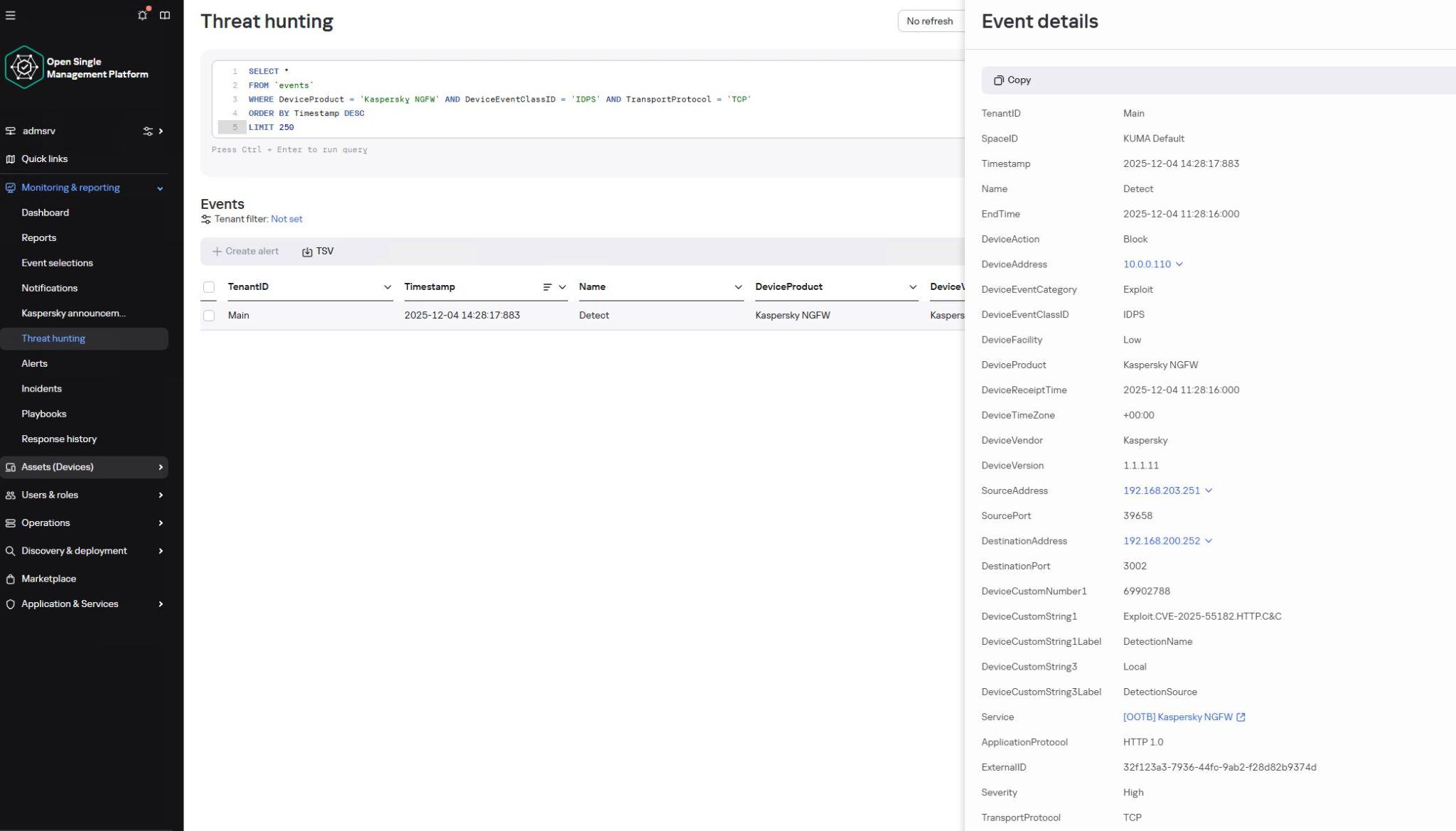Navigate to Incidents in the sidebar
1456x831 pixels.
pyautogui.click(x=42, y=388)
